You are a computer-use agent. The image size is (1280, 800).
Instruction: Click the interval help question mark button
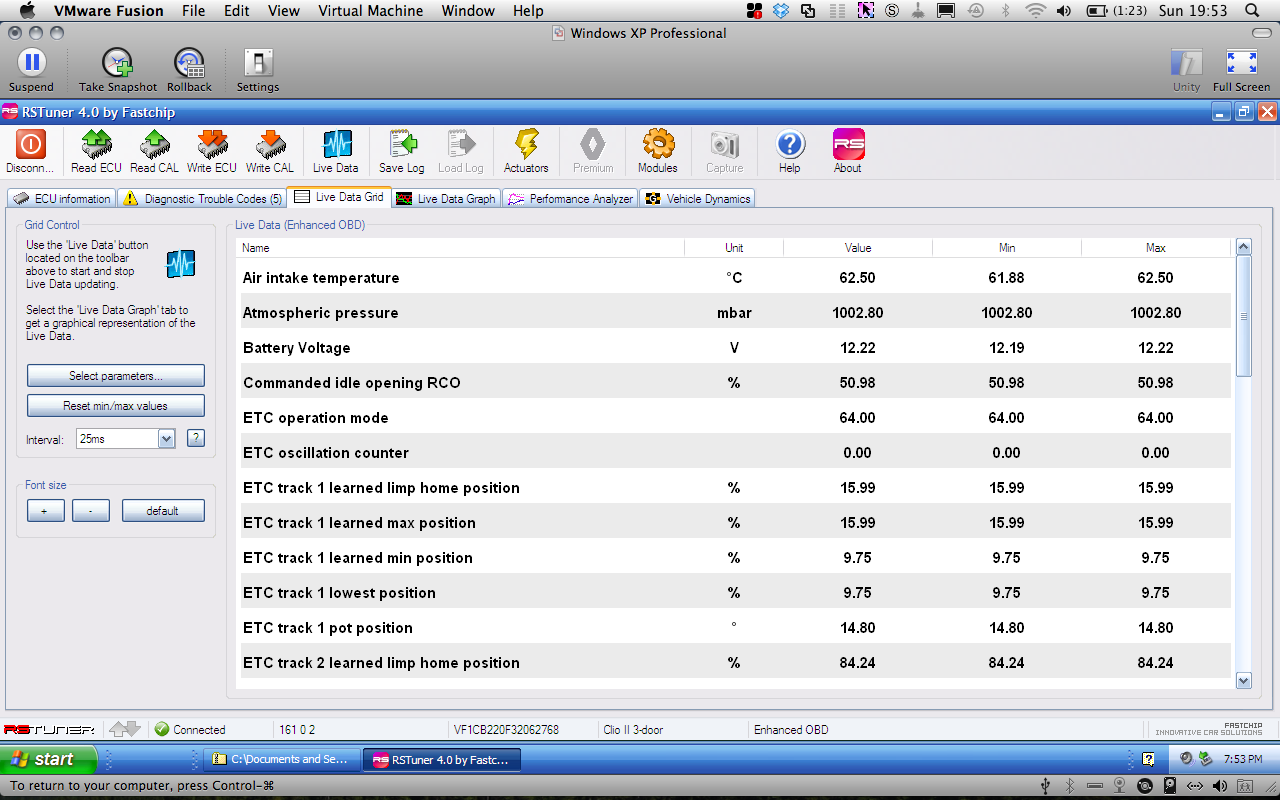(x=196, y=438)
